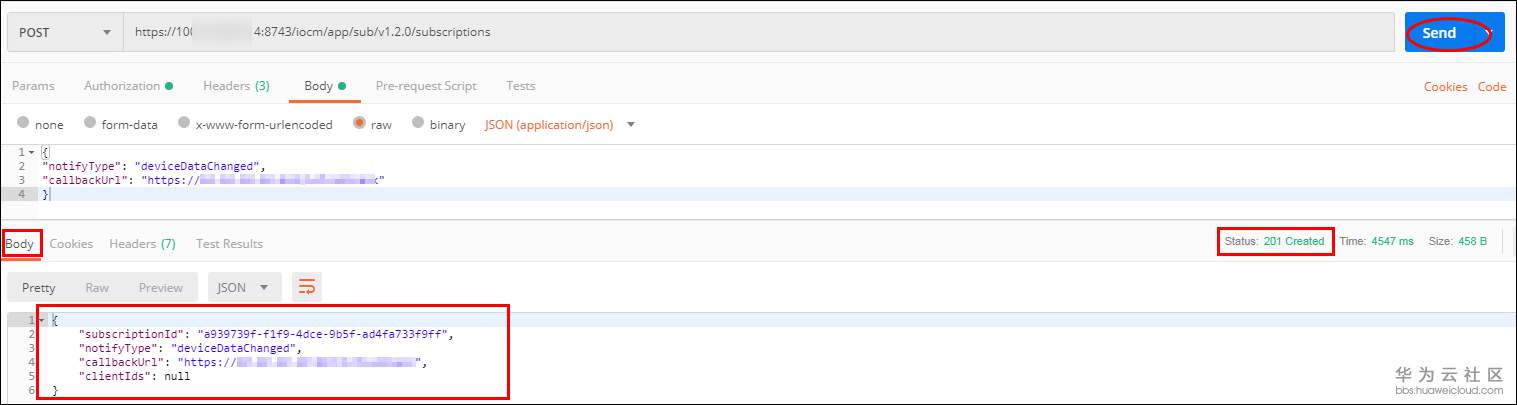Show the Test Results response tab
The height and width of the screenshot is (405, 1517).
229,243
